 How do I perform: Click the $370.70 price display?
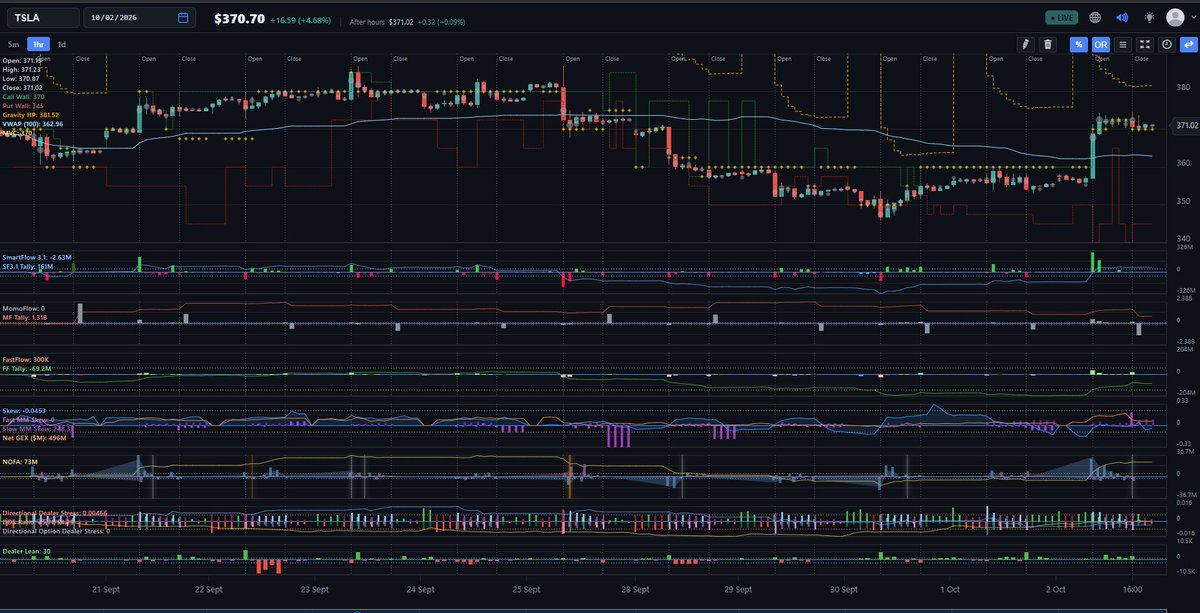coord(239,18)
